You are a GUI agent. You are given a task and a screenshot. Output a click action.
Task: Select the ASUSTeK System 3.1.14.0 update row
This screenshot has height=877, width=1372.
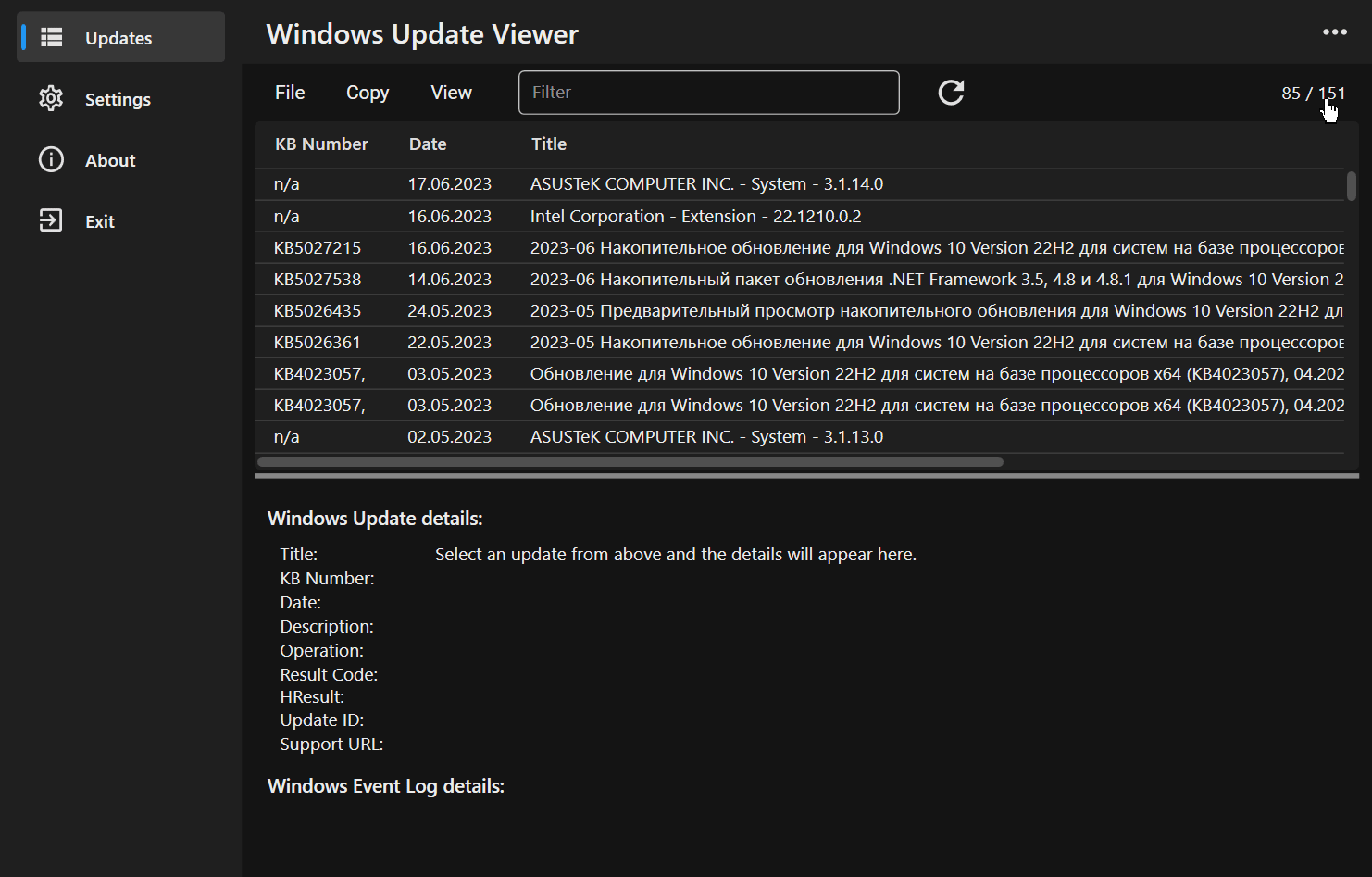pos(648,183)
